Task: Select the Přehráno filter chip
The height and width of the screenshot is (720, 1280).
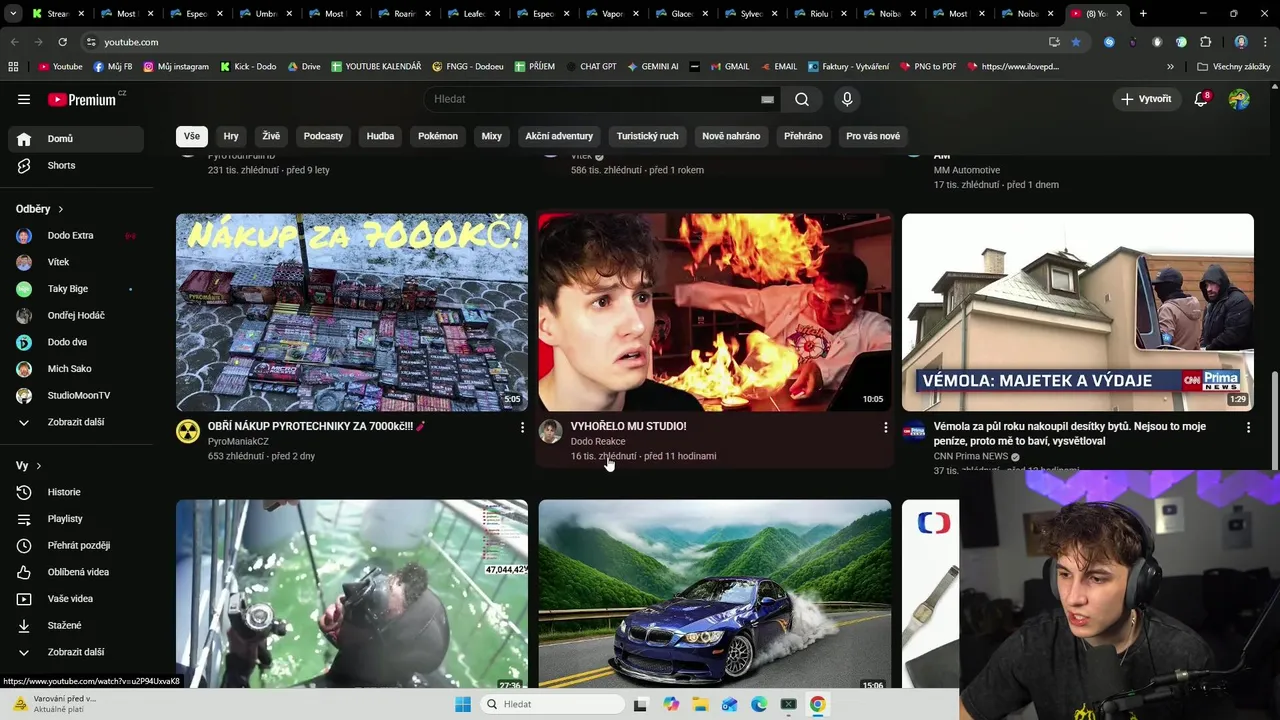Action: point(803,136)
